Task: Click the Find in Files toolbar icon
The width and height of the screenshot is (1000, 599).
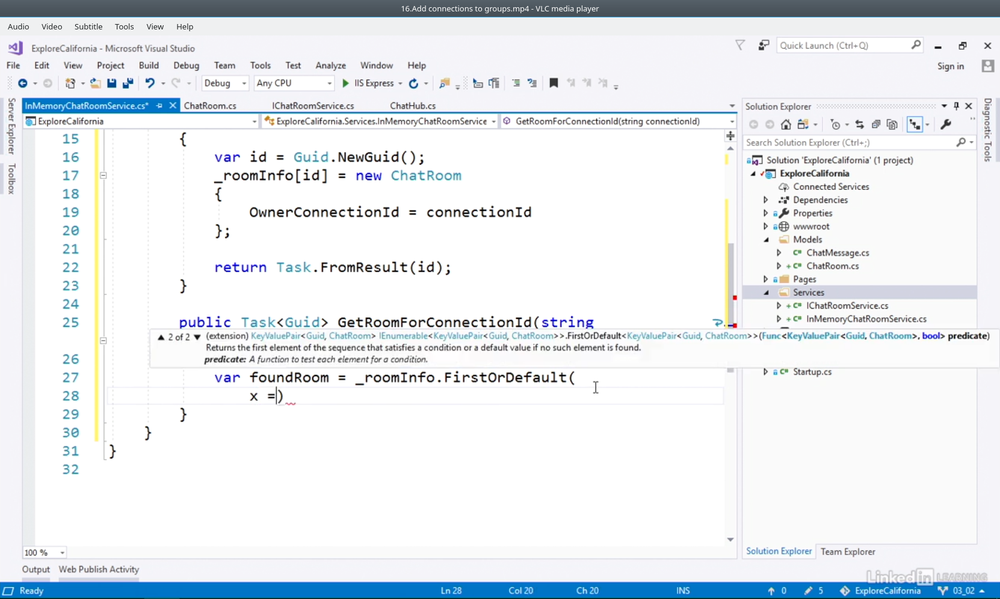Action: (x=445, y=84)
